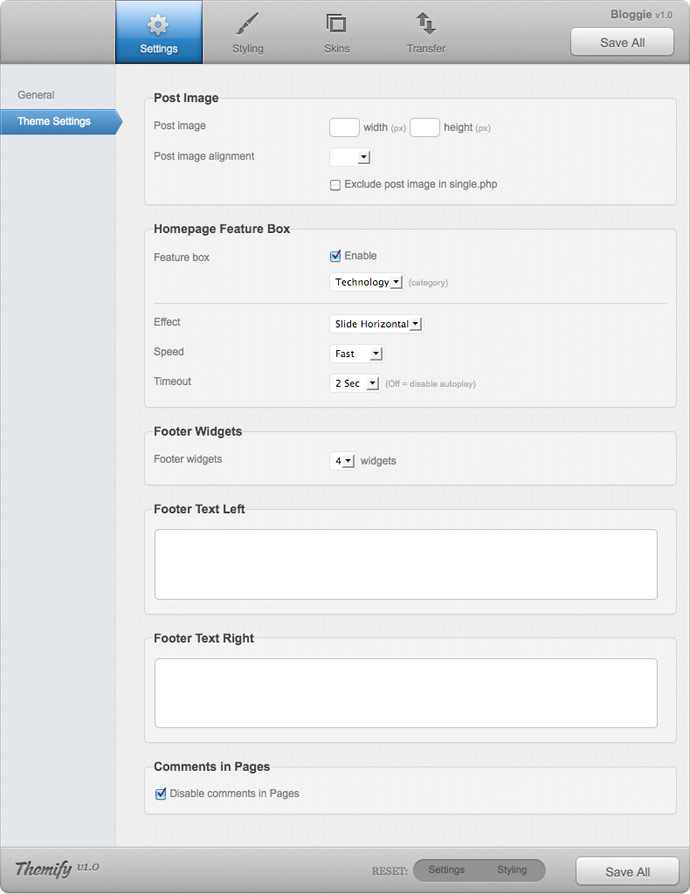Open the Technology category dropdown
The image size is (690, 894).
(x=366, y=282)
